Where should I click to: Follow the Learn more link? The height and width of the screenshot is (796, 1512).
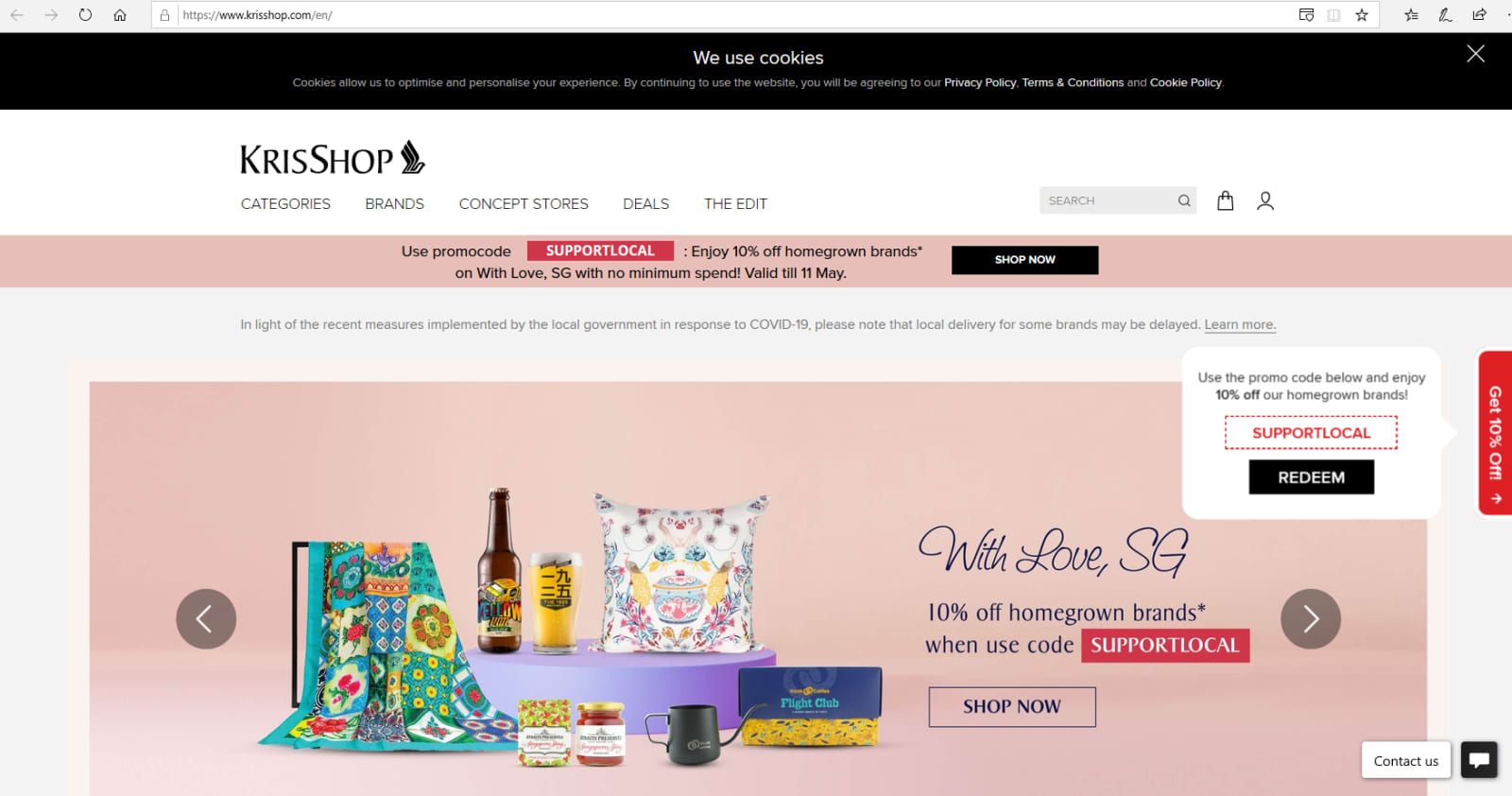[1240, 324]
